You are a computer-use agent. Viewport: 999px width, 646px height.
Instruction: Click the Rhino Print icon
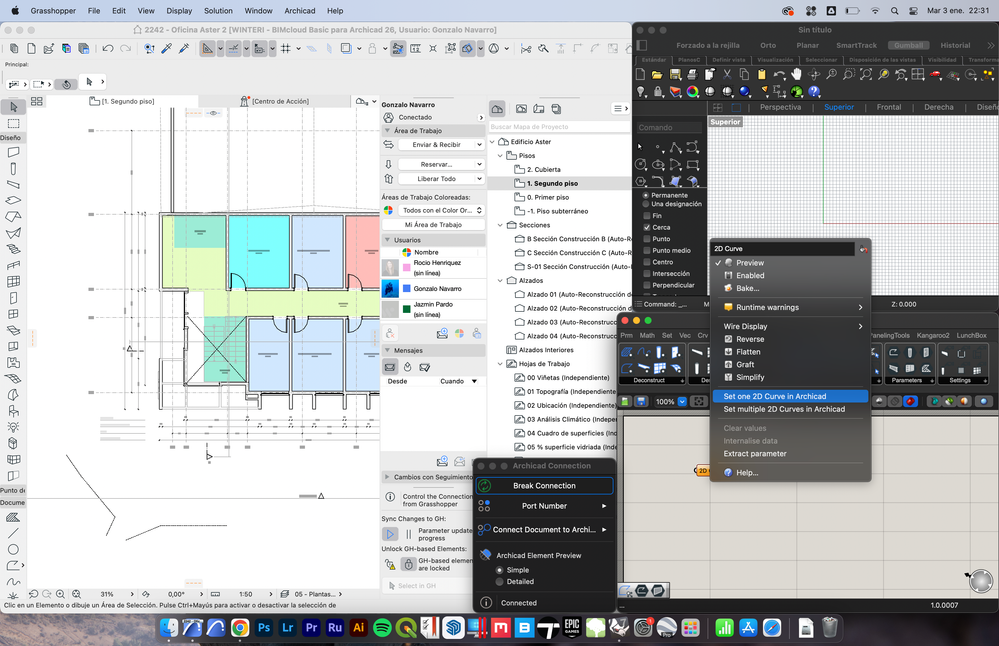point(692,75)
